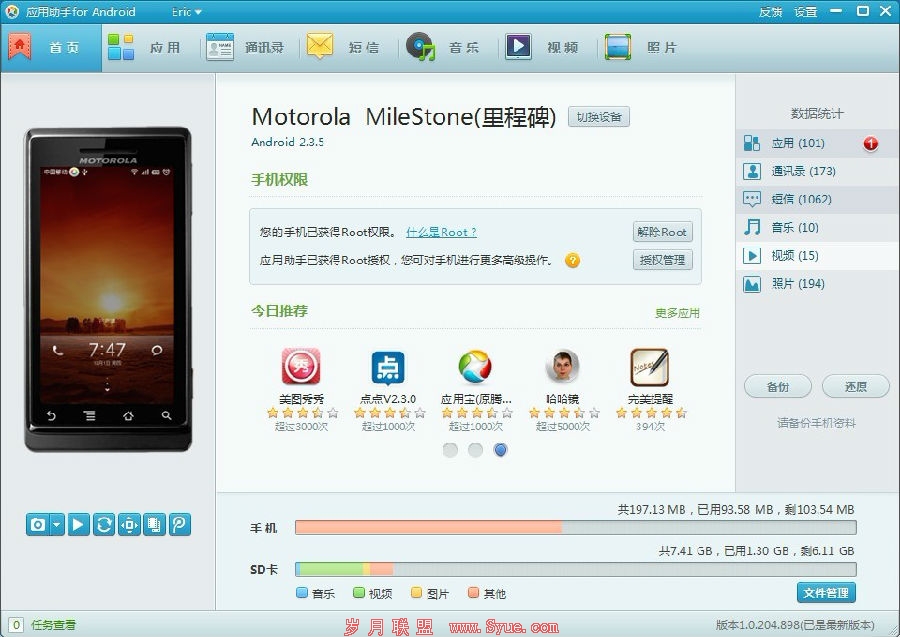The width and height of the screenshot is (900, 637).
Task: Open 设置 settings in title bar
Action: pyautogui.click(x=805, y=12)
